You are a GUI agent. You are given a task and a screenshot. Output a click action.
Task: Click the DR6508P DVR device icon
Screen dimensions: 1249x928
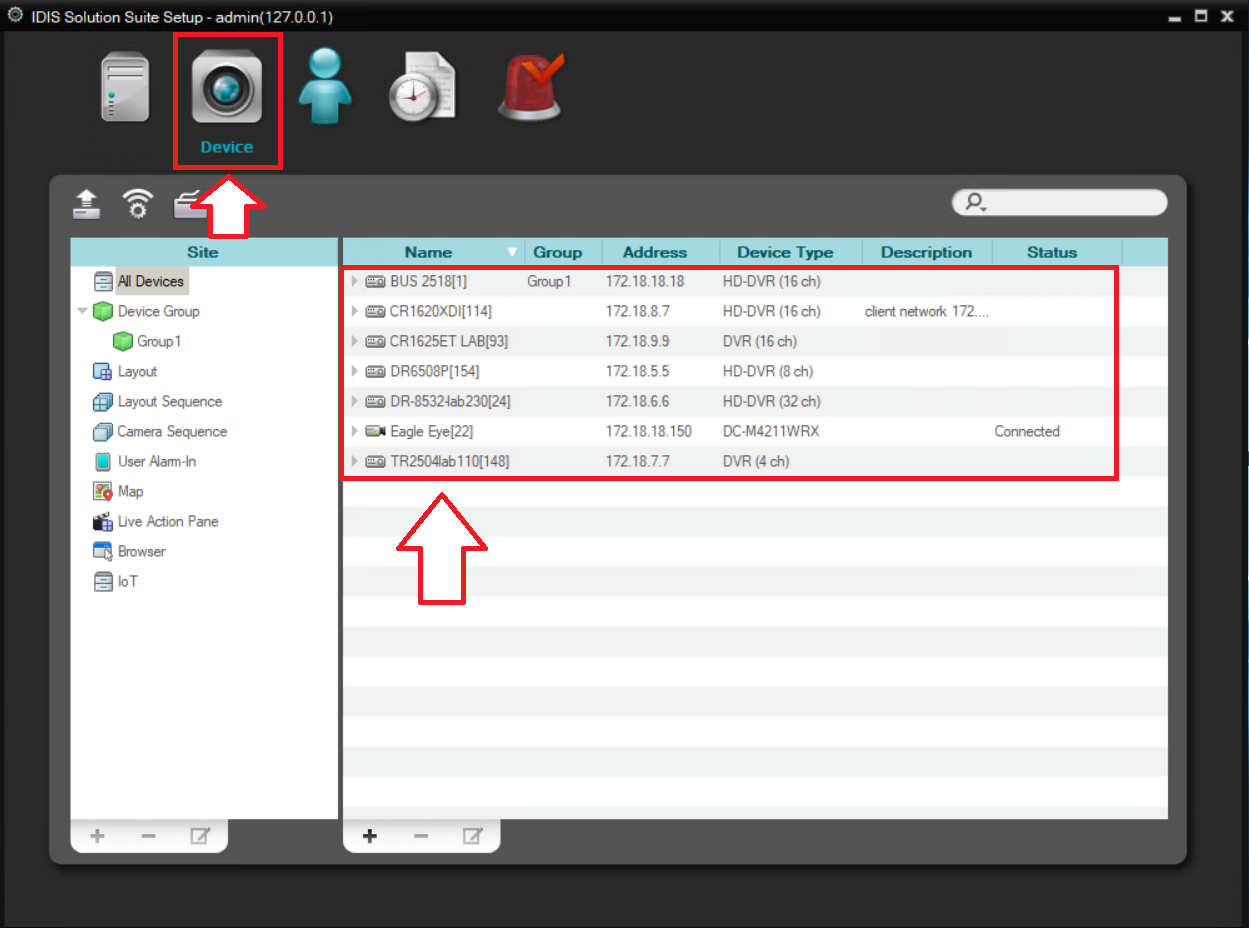click(375, 371)
